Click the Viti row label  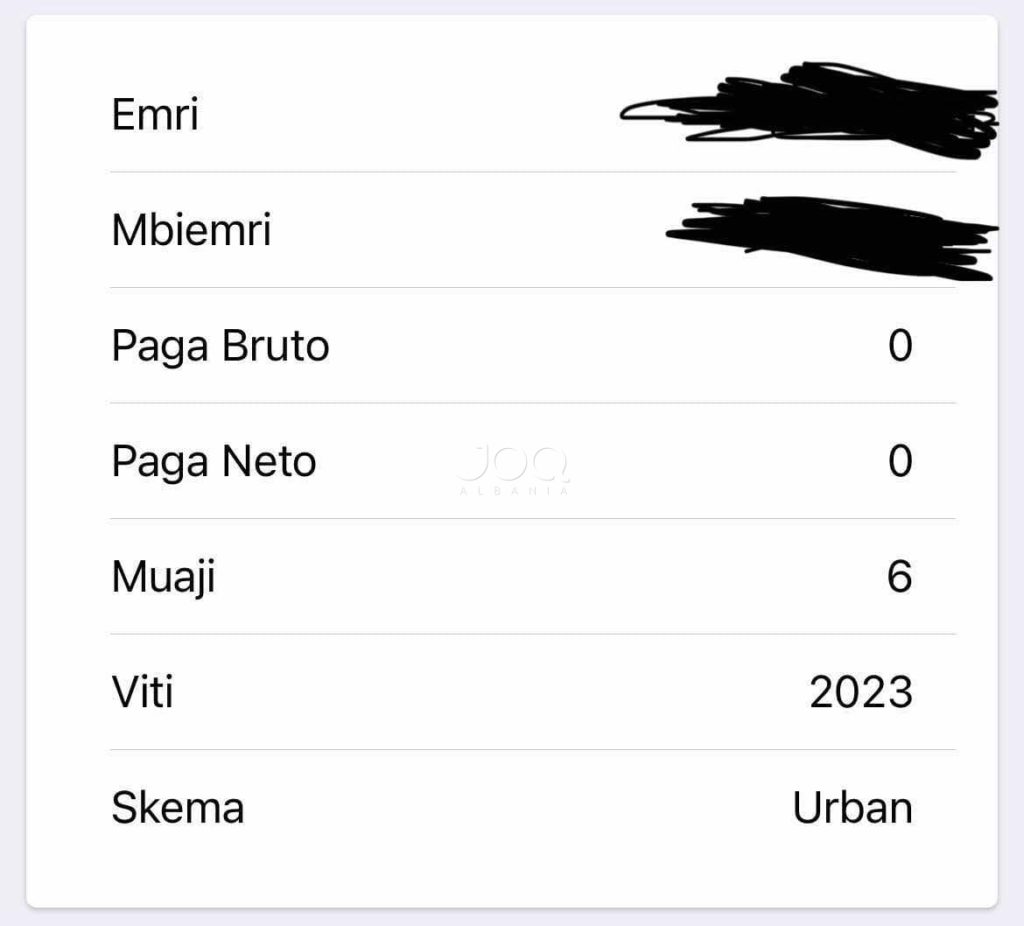coord(142,692)
